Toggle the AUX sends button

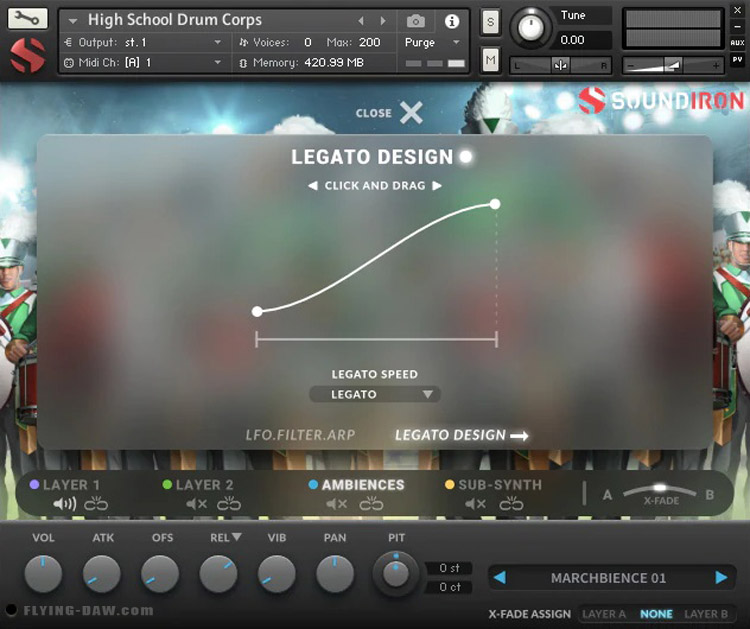coord(737,43)
